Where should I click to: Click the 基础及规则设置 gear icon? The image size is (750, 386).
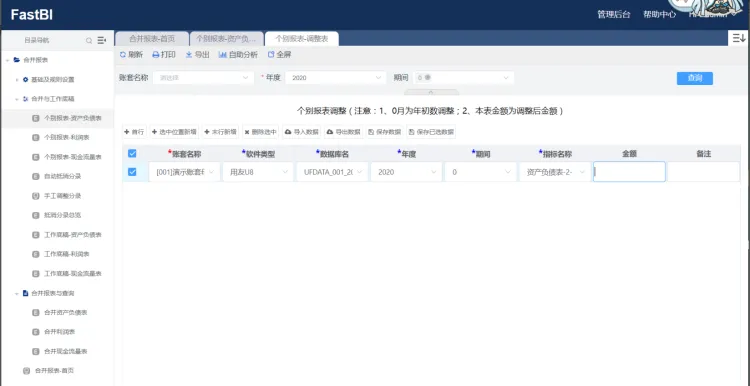(26, 79)
